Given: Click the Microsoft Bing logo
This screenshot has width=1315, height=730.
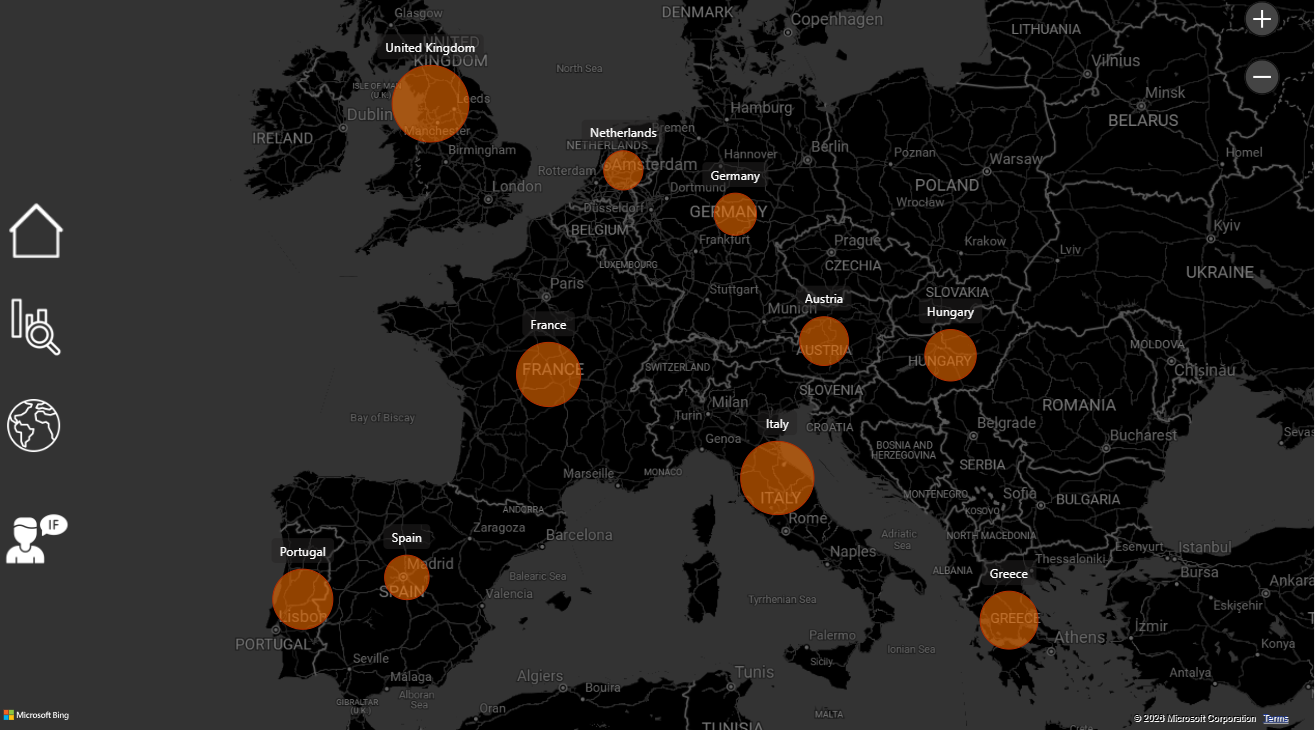Looking at the screenshot, I should [36, 715].
